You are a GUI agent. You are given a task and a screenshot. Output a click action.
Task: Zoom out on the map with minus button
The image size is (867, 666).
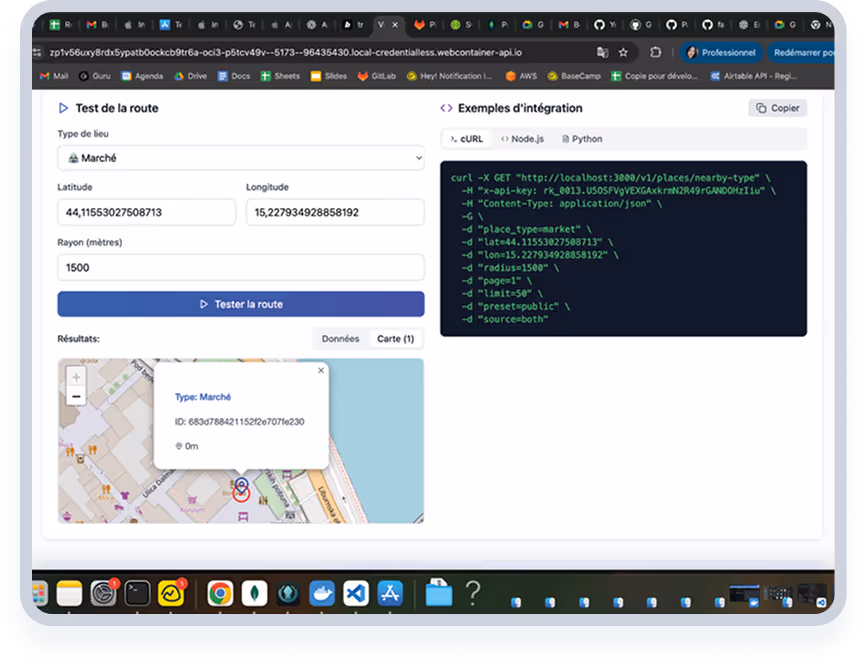(77, 397)
